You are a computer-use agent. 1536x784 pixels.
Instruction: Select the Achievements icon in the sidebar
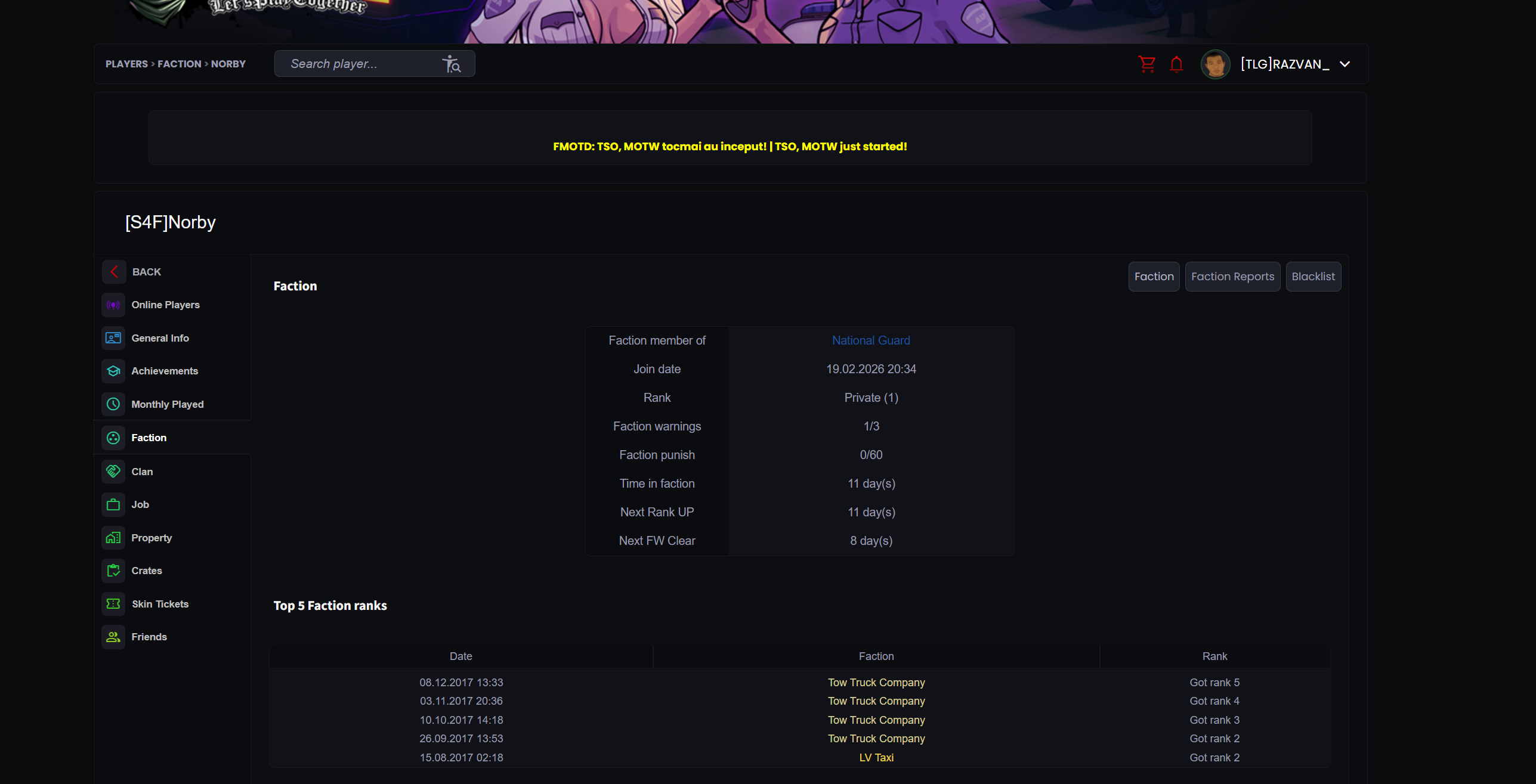[x=113, y=371]
